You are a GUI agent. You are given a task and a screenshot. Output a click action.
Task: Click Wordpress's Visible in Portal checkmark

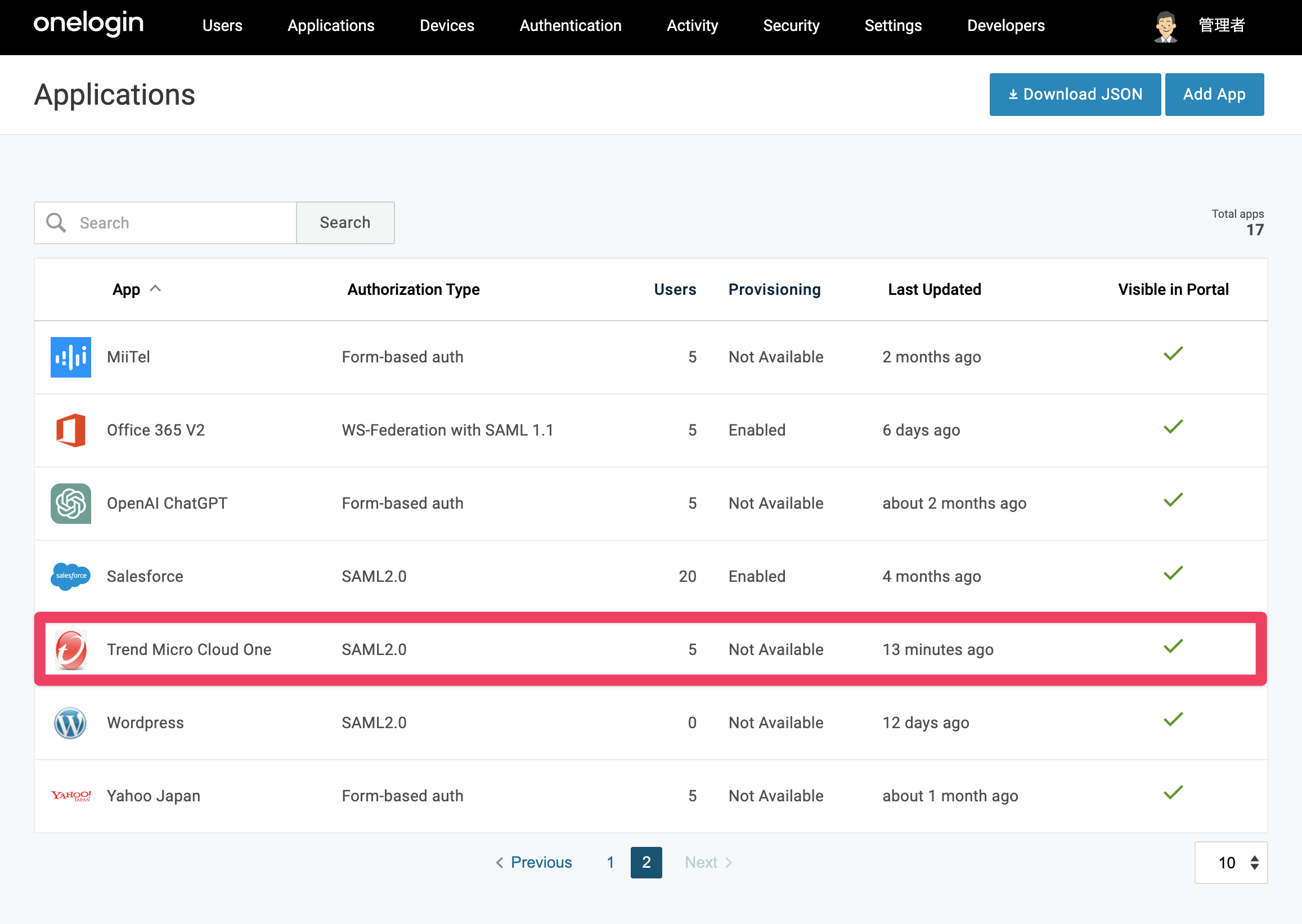pos(1173,720)
